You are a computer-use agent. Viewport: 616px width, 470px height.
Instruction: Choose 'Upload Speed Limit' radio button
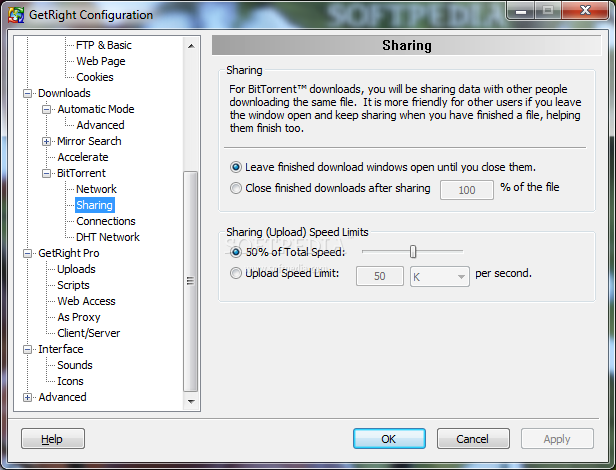(x=236, y=273)
